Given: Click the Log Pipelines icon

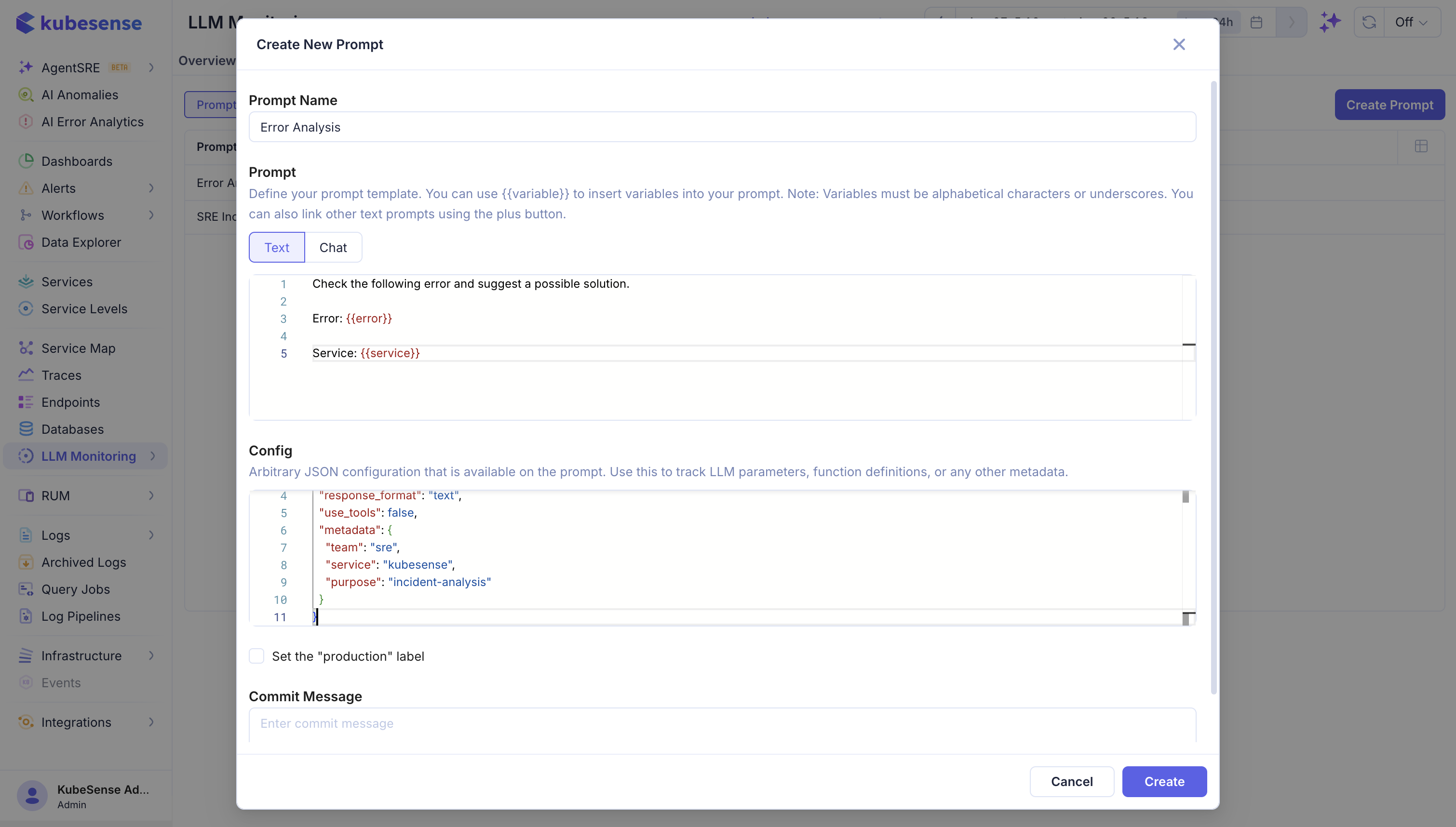Looking at the screenshot, I should (x=26, y=616).
